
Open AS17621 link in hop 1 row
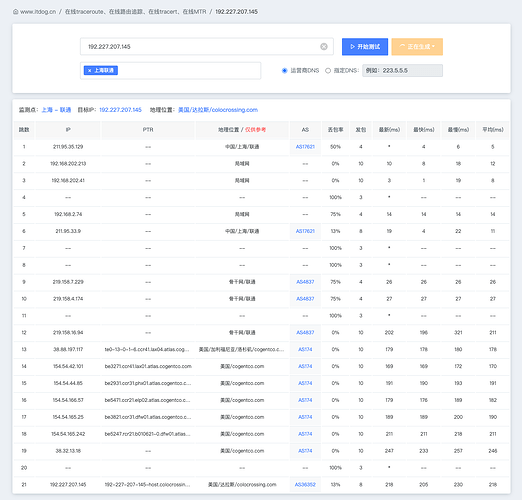click(305, 147)
